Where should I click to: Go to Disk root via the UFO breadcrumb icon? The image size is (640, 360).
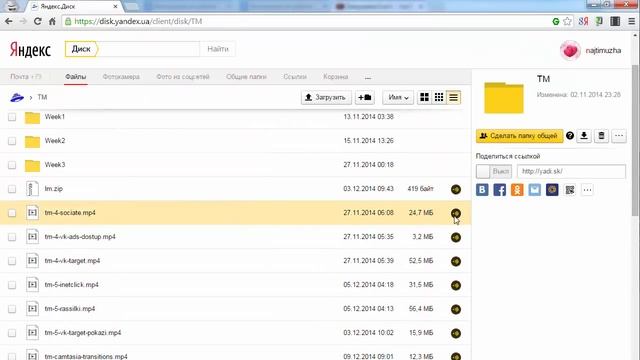pyautogui.click(x=17, y=97)
